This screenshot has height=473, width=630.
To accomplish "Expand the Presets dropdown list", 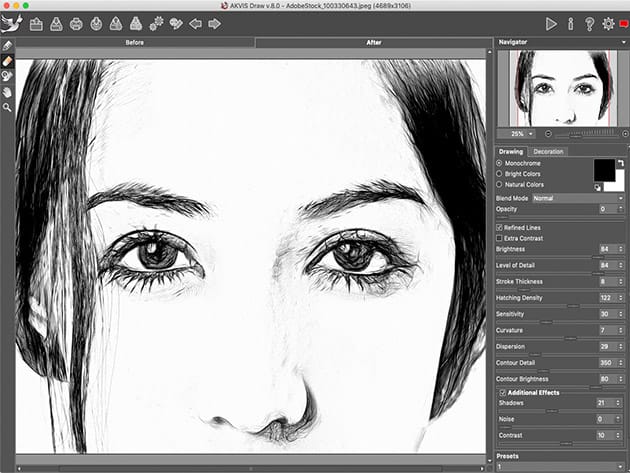I will point(560,466).
